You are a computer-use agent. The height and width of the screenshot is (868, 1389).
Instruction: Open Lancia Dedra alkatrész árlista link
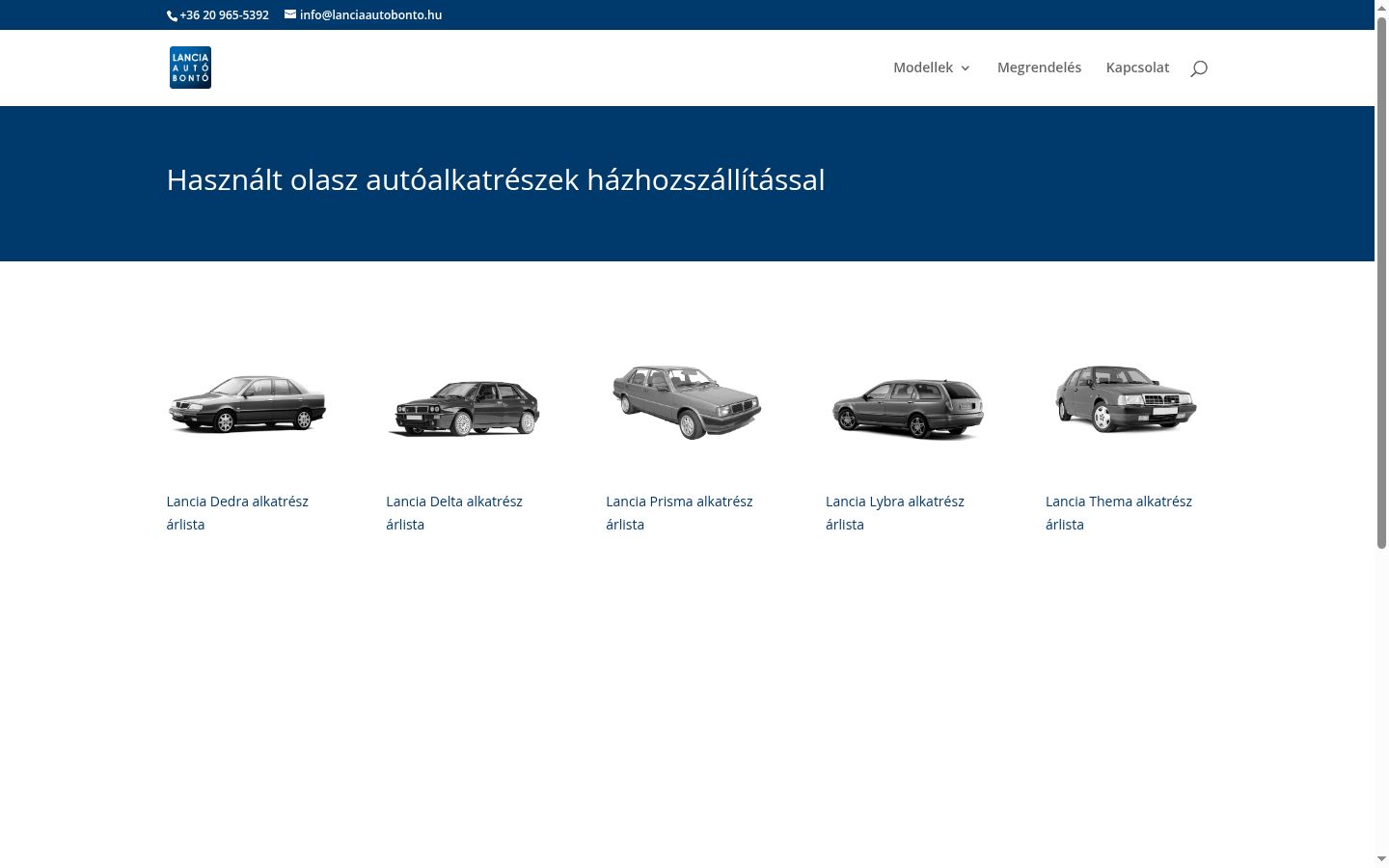tap(237, 513)
